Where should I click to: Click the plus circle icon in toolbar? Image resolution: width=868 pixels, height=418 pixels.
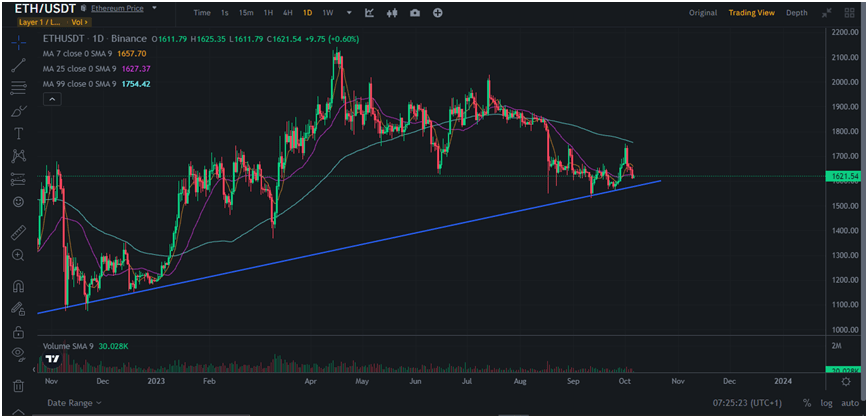click(437, 13)
